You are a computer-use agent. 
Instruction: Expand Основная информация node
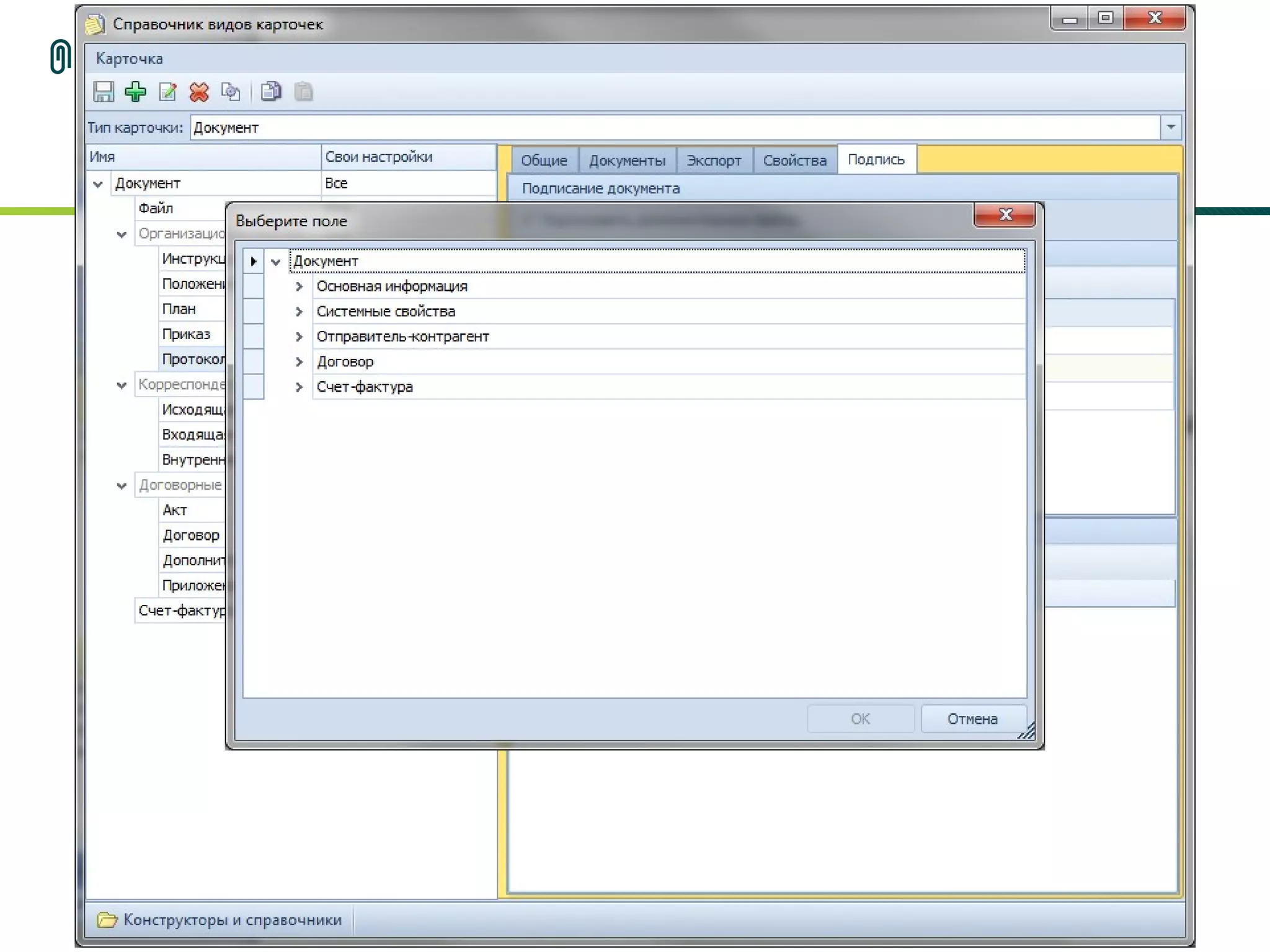pyautogui.click(x=299, y=286)
